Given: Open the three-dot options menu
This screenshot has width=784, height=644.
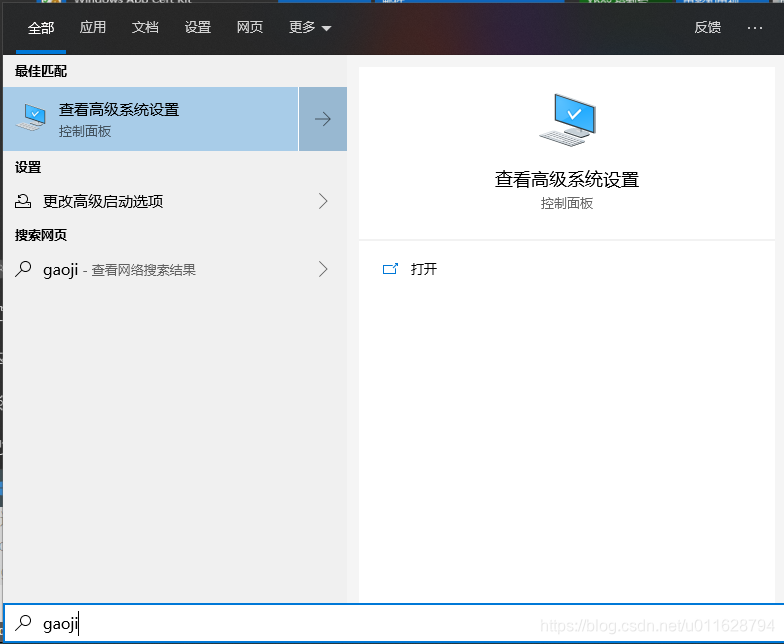Looking at the screenshot, I should 754,28.
